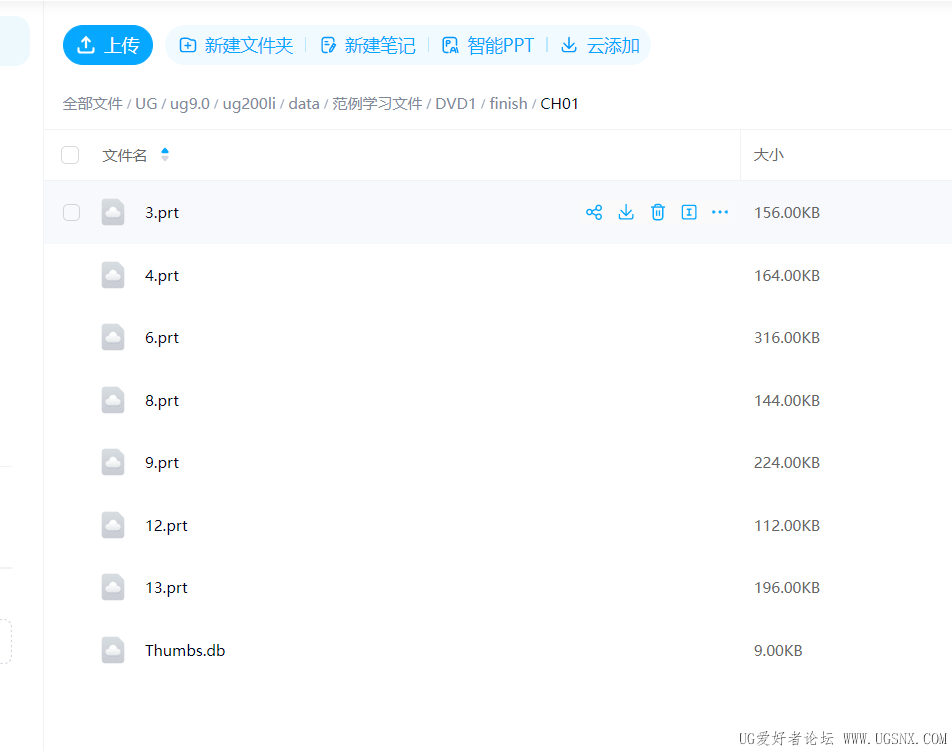Click 新建文件夹 to create a folder
The image size is (952, 751).
pyautogui.click(x=237, y=45)
